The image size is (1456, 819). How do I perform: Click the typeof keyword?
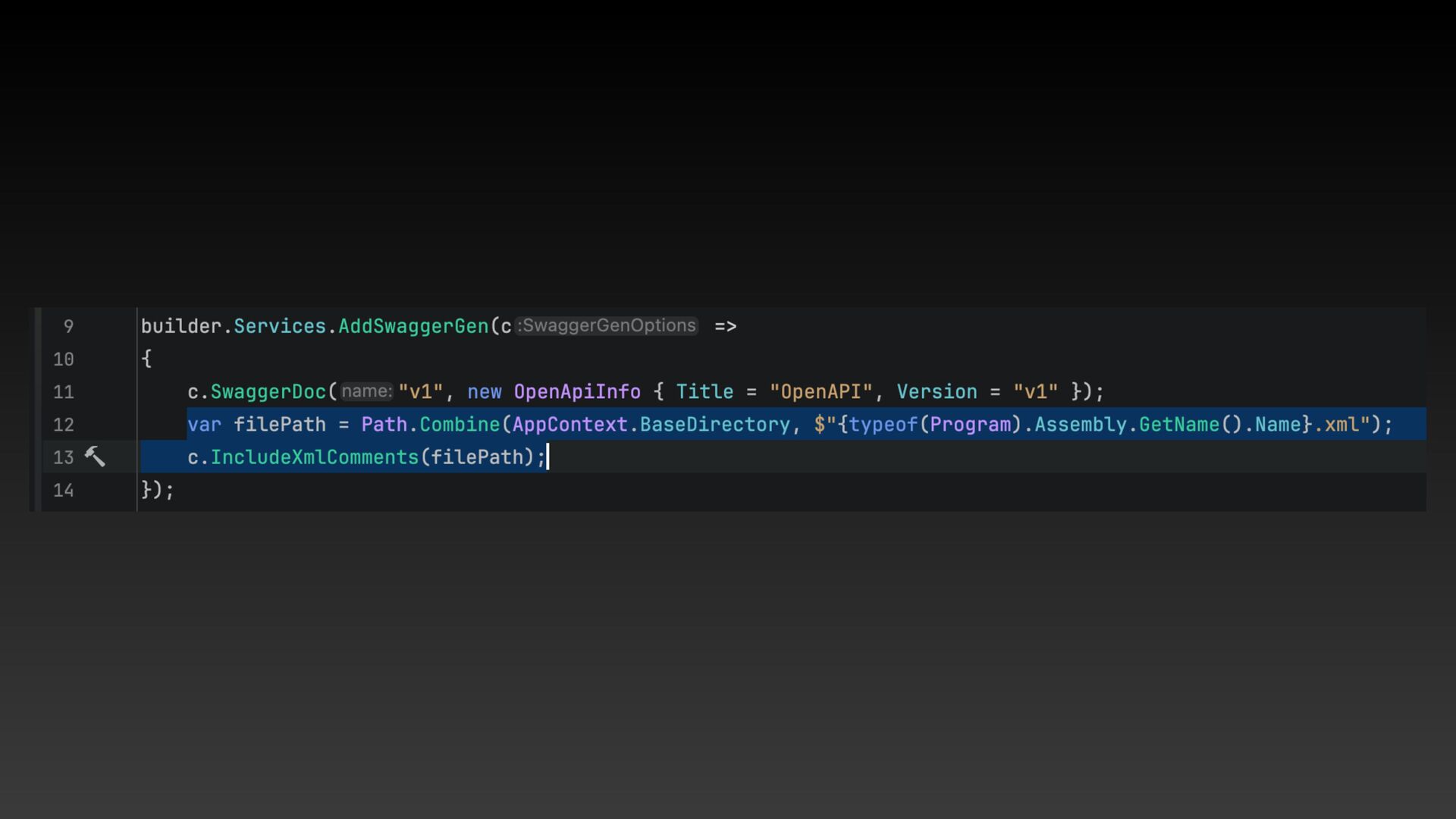pyautogui.click(x=883, y=425)
